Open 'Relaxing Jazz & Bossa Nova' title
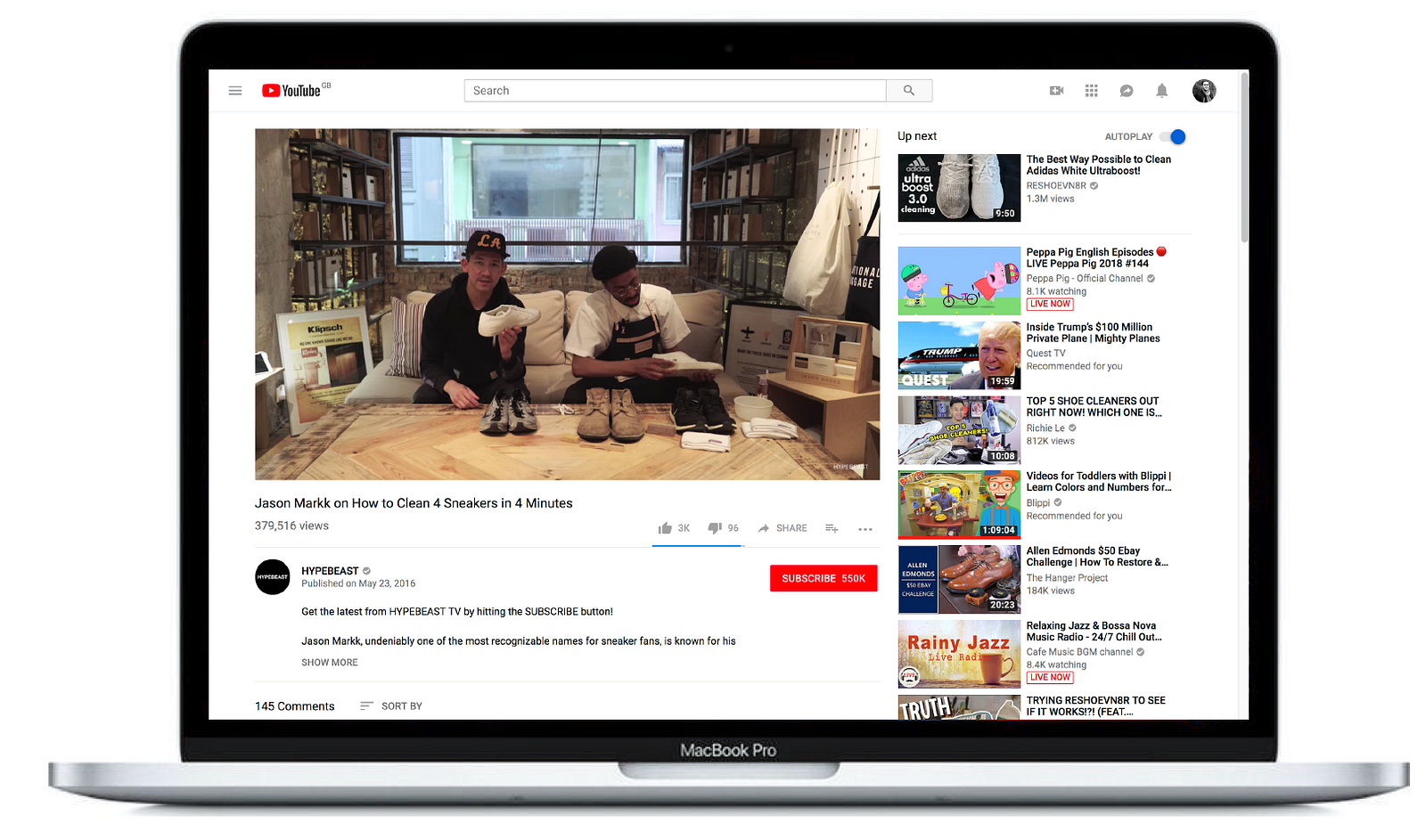The height and width of the screenshot is (840, 1426). [x=1094, y=632]
